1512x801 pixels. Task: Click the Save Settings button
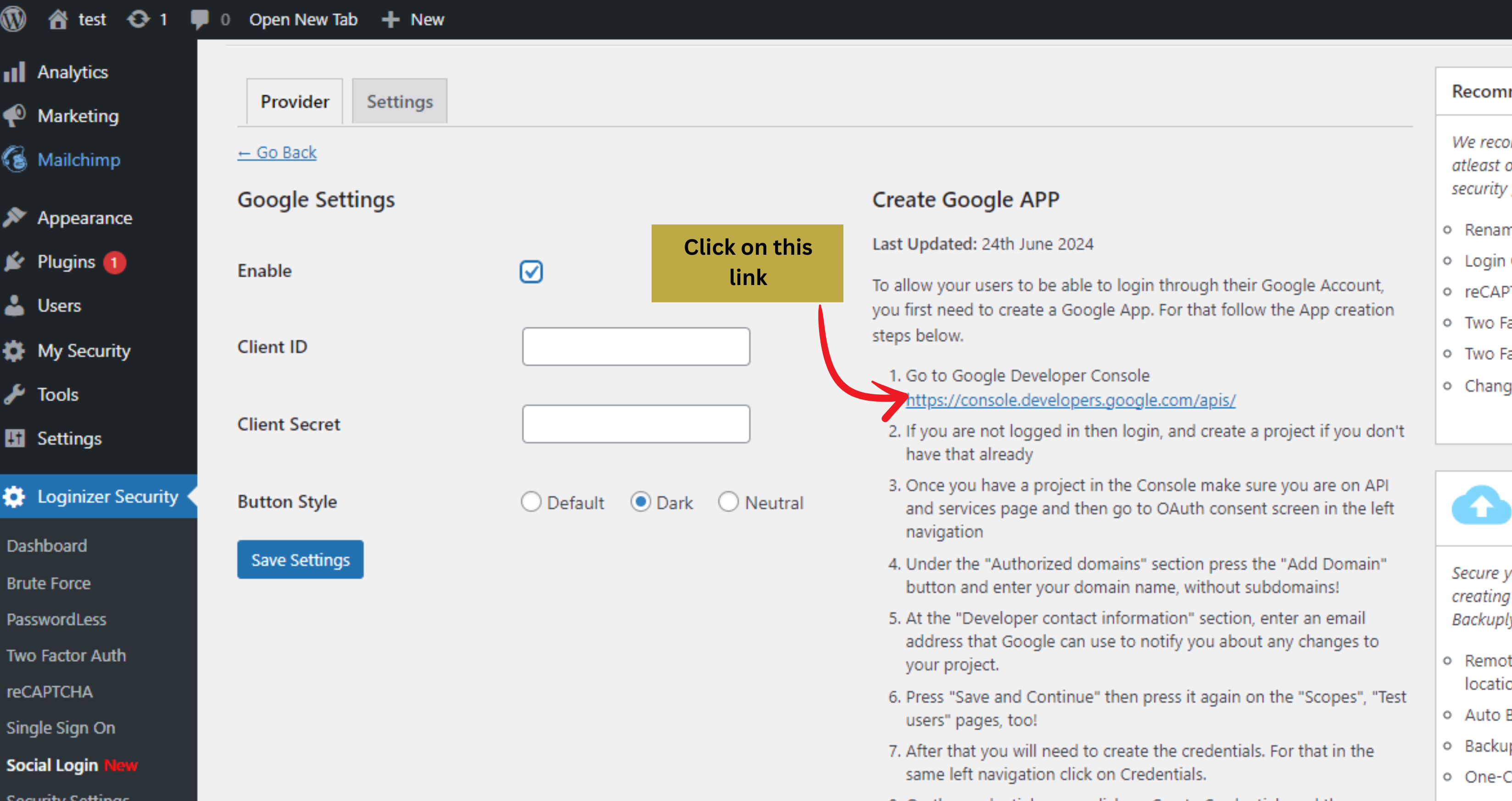click(301, 560)
